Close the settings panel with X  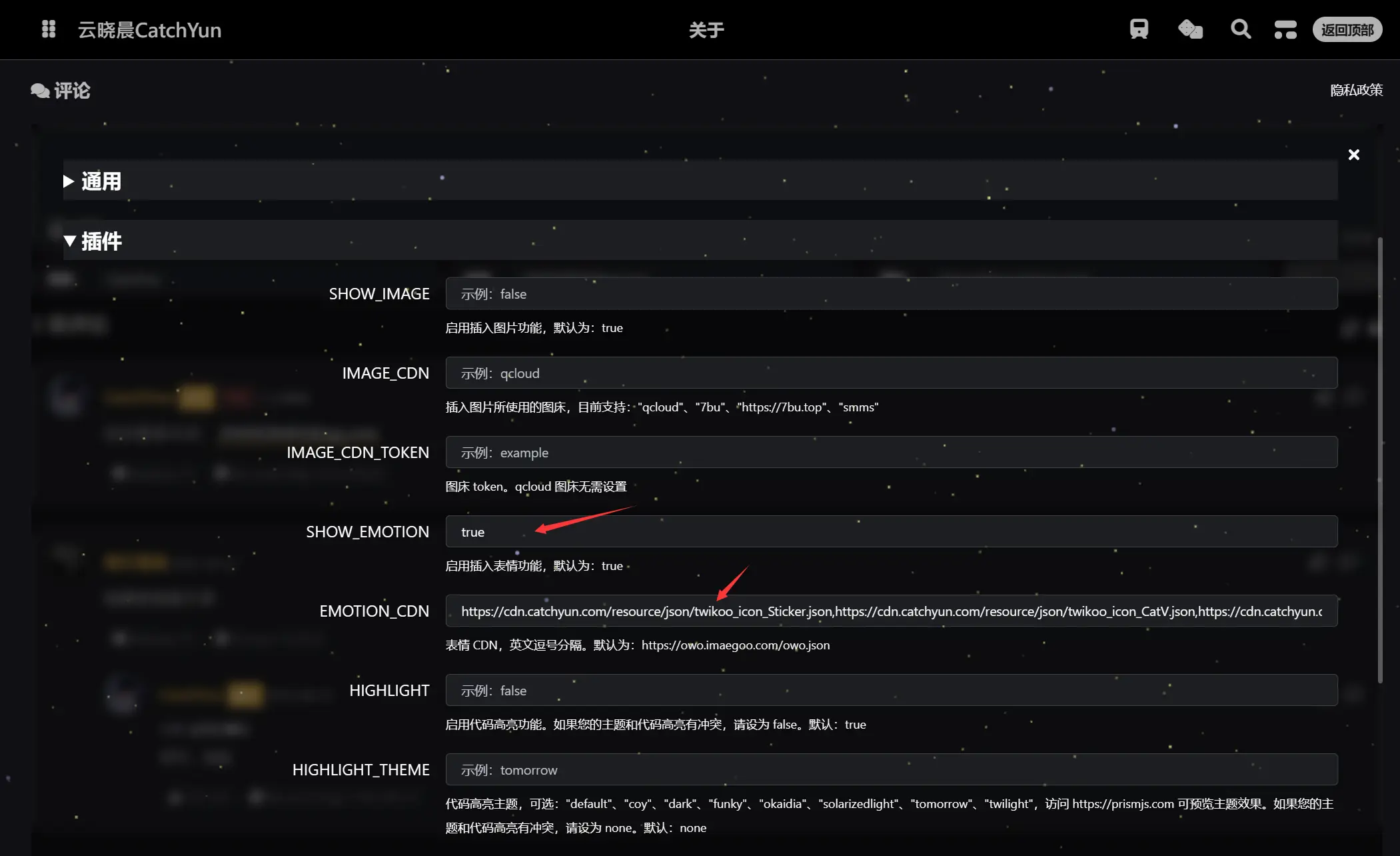point(1353,155)
